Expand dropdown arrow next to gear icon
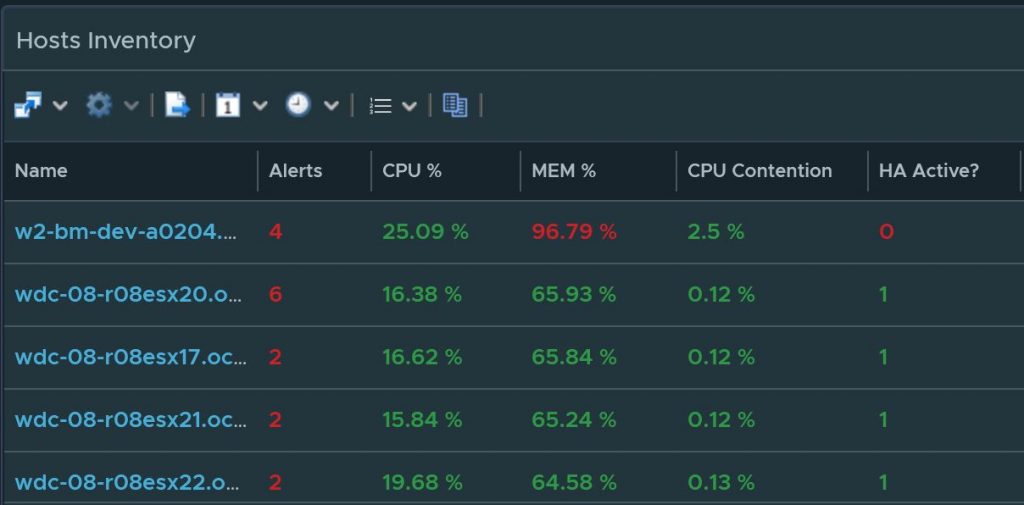 [131, 105]
